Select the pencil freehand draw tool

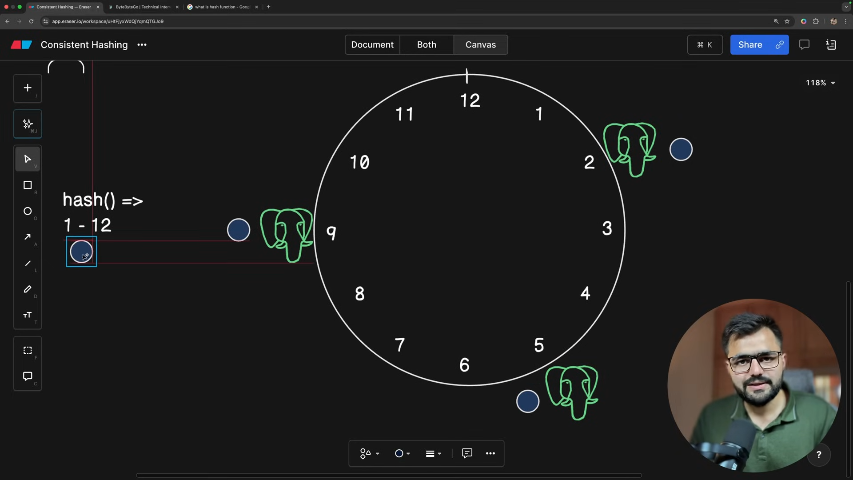click(27, 290)
